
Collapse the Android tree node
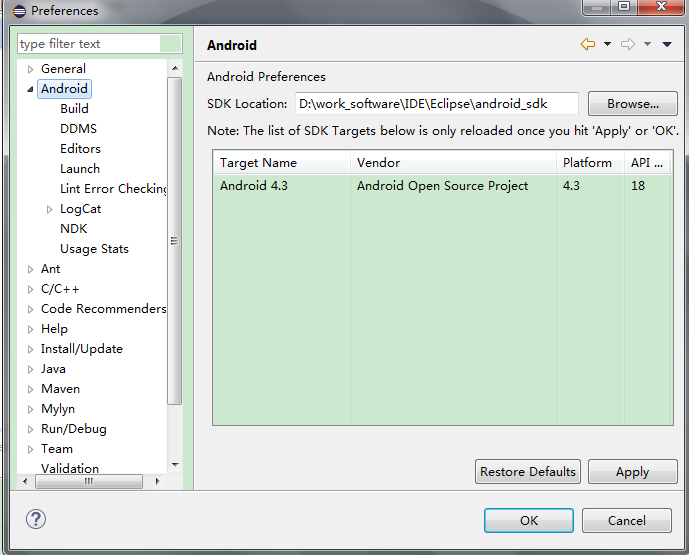[30, 89]
